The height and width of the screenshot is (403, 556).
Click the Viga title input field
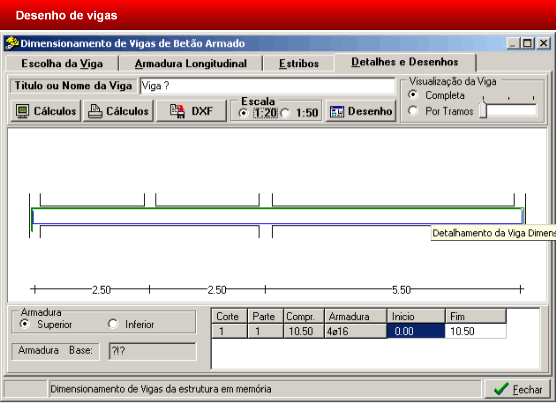(267, 86)
